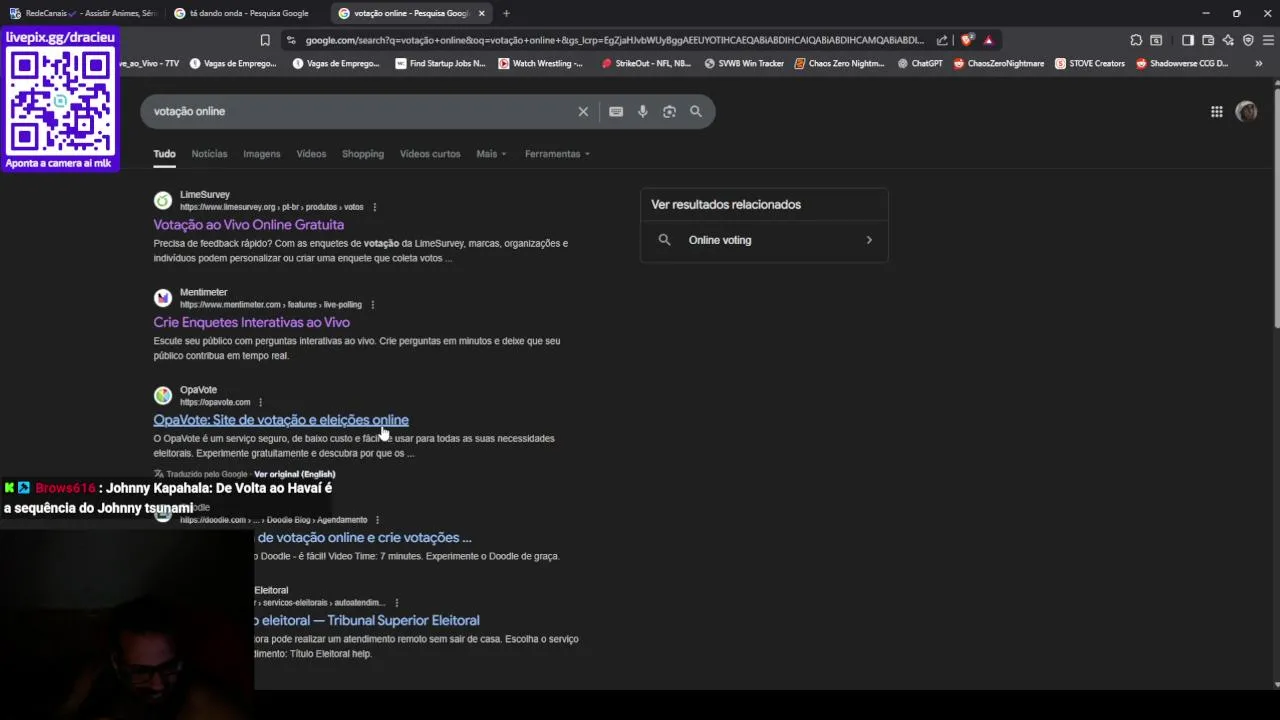
Task: Click the bookmark icon in the address bar
Action: point(265,40)
